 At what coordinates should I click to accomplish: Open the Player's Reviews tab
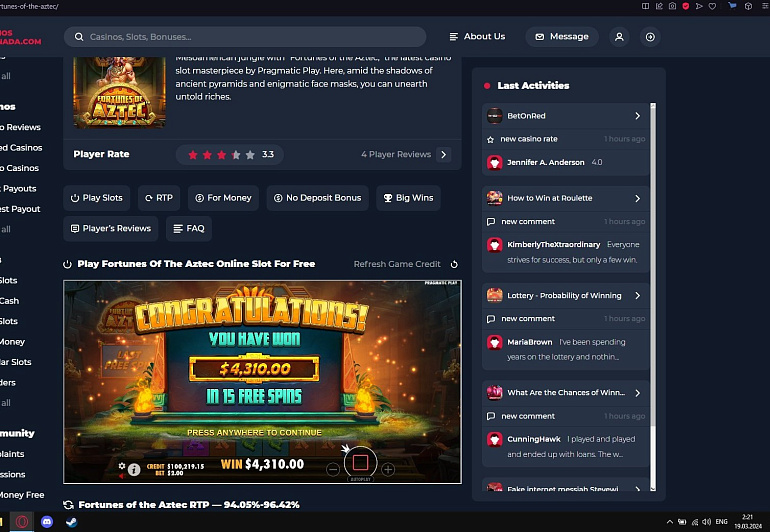110,228
